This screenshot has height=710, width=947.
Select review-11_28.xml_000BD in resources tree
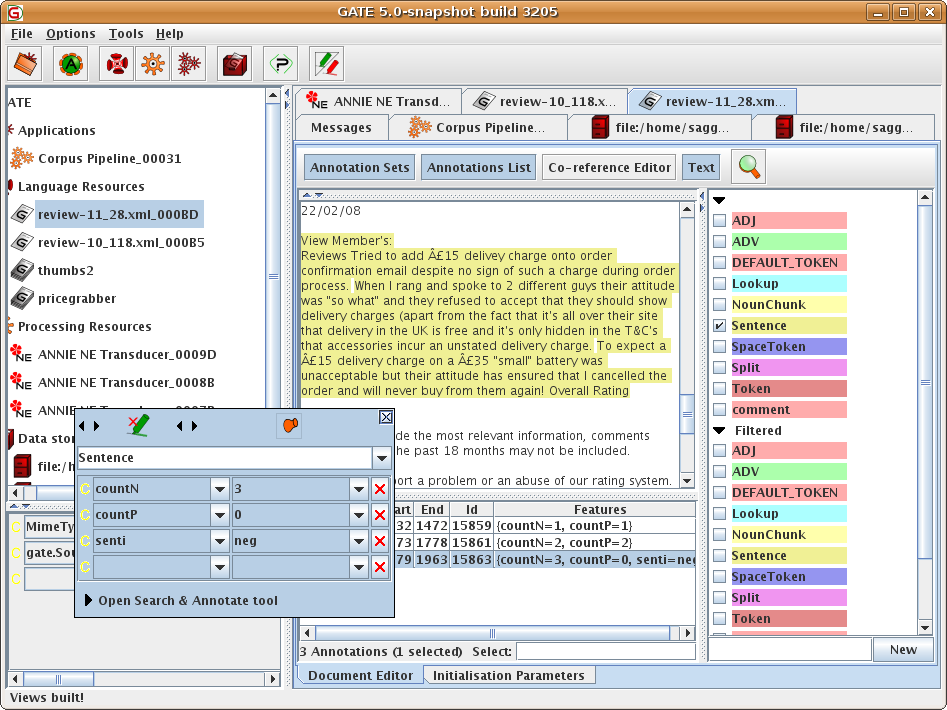[118, 214]
